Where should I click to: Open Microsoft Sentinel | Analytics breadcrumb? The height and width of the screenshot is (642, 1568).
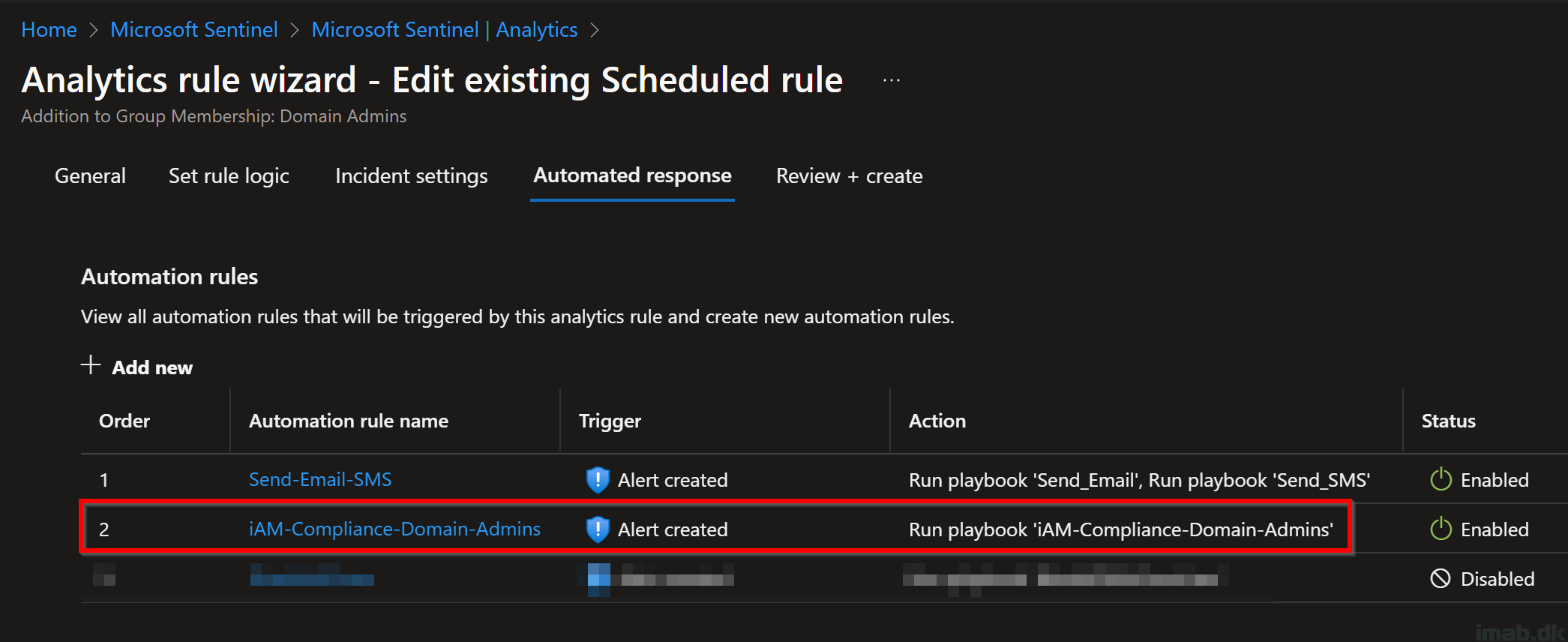coord(445,30)
